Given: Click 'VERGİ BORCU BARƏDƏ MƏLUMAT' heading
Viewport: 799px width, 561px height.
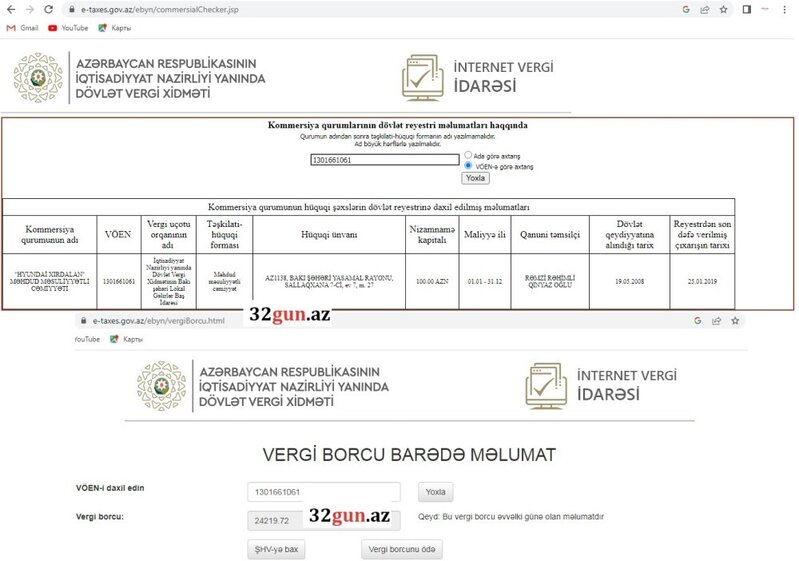Looking at the screenshot, I should [x=409, y=455].
